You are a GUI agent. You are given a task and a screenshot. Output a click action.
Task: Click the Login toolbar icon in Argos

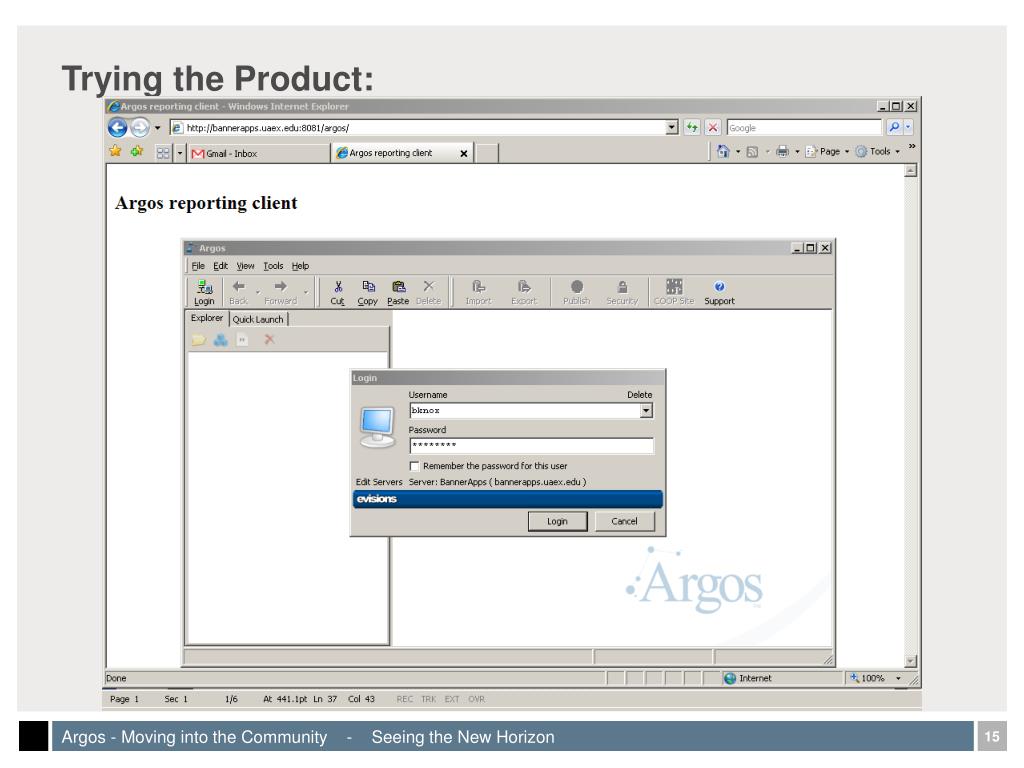204,292
